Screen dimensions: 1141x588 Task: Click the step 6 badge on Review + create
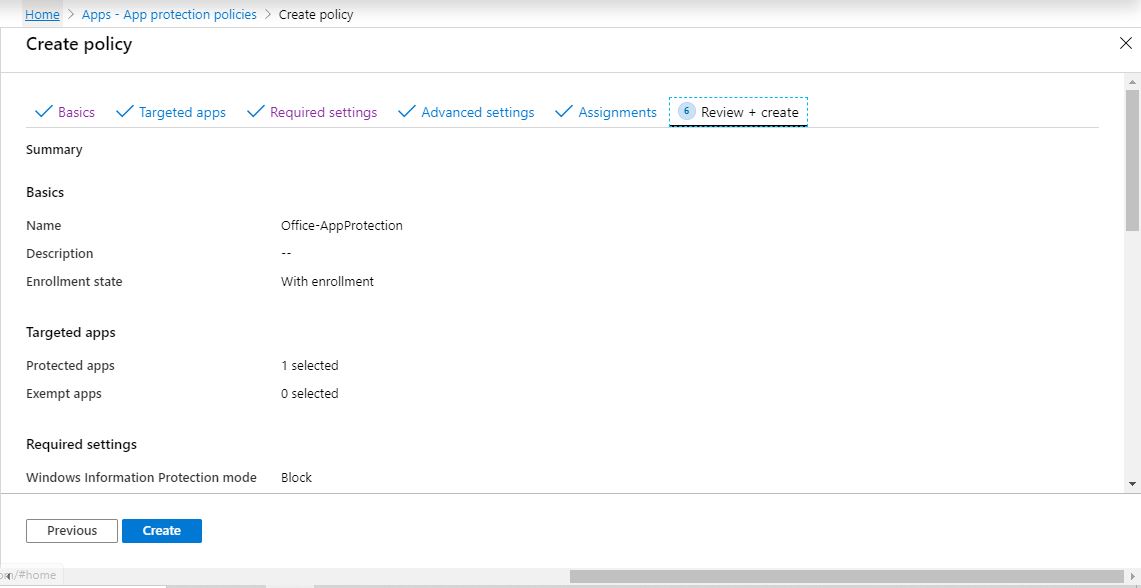687,112
